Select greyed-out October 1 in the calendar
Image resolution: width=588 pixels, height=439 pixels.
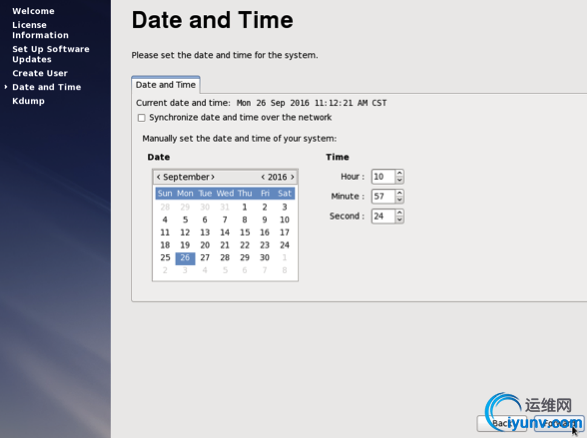coord(284,258)
